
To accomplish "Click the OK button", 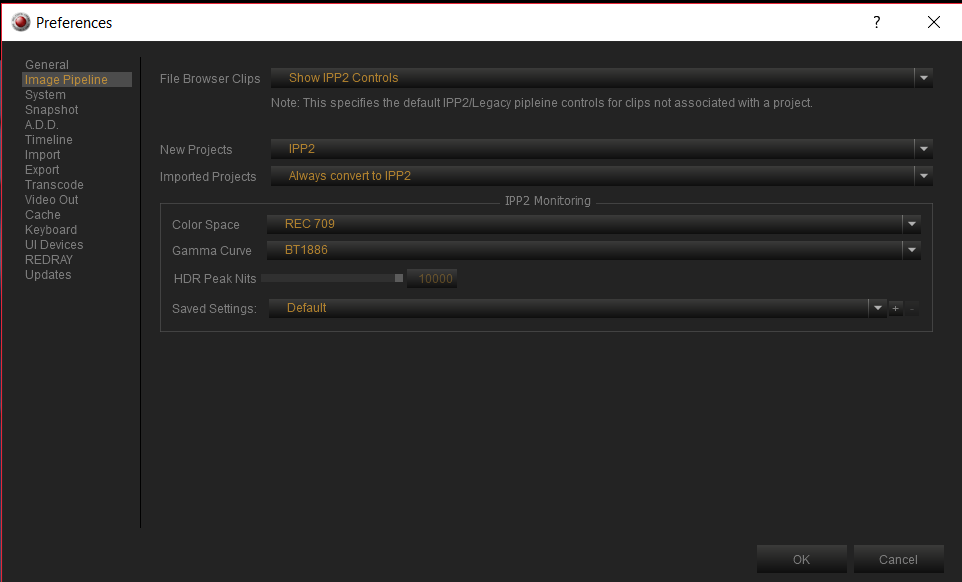I will click(x=801, y=559).
